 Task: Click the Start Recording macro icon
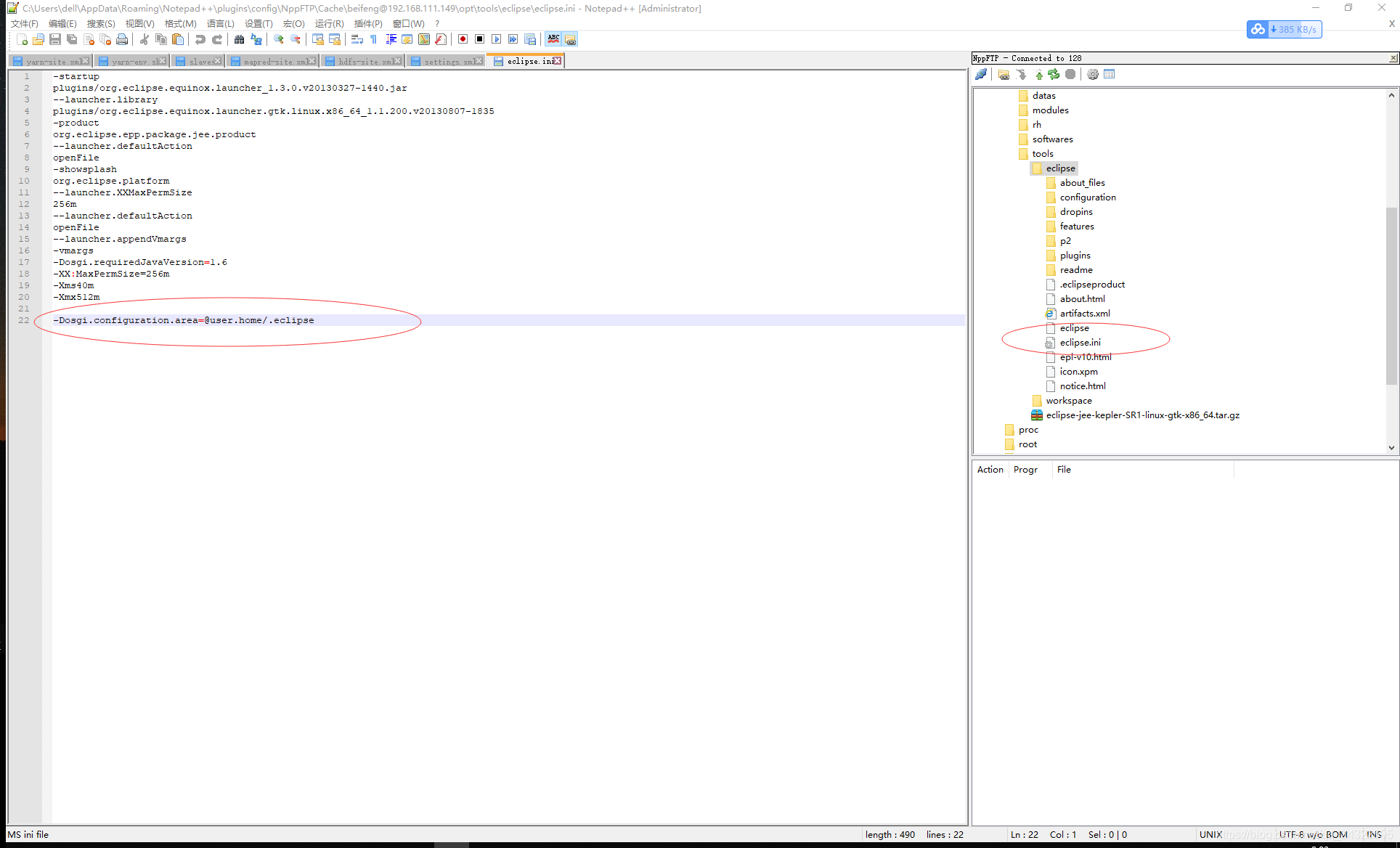point(463,39)
